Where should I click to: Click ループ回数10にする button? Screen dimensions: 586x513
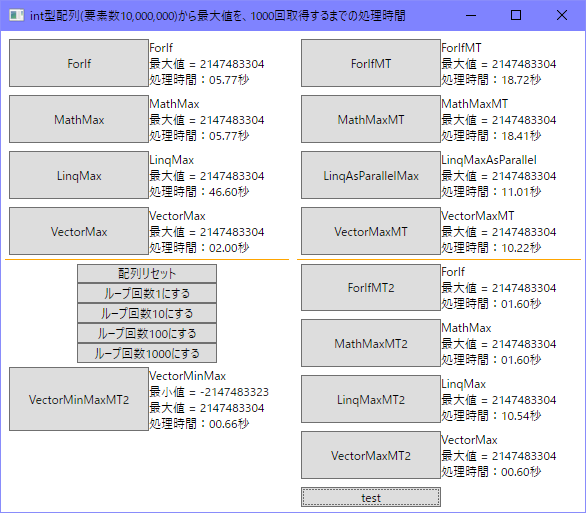[x=147, y=313]
